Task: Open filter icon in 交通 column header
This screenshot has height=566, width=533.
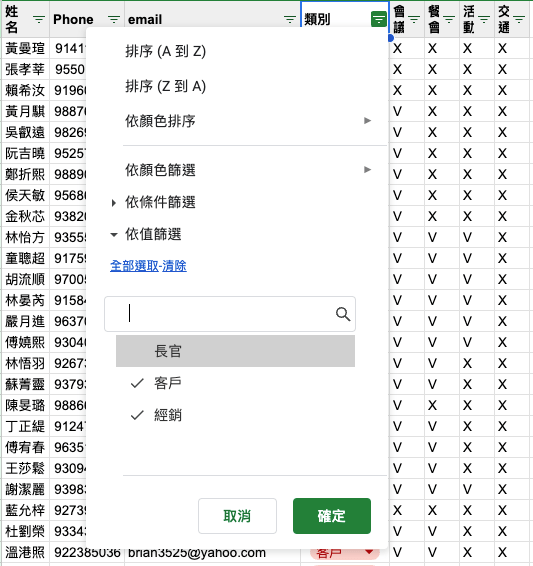Action: (519, 19)
